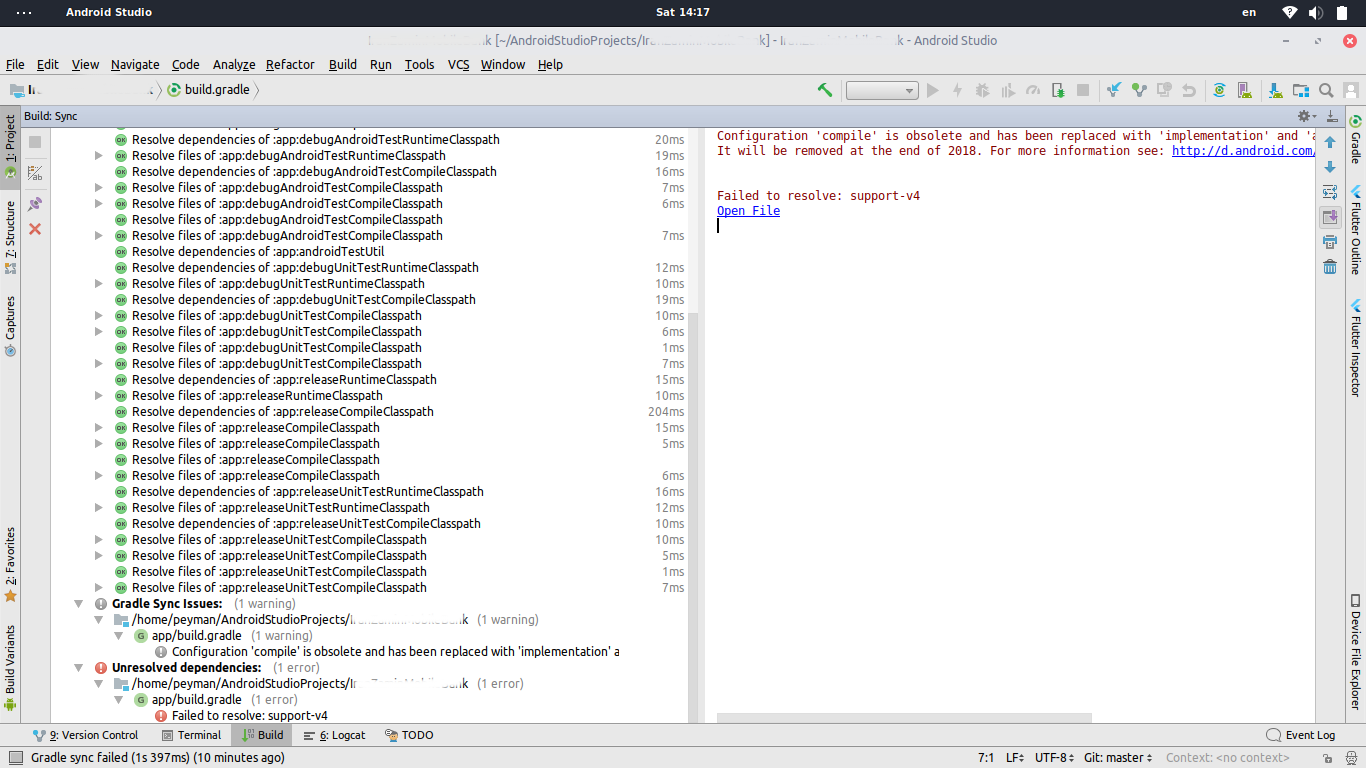Toggle the pin tab purple pin icon
Viewport: 1366px width, 768px height.
tap(35, 204)
